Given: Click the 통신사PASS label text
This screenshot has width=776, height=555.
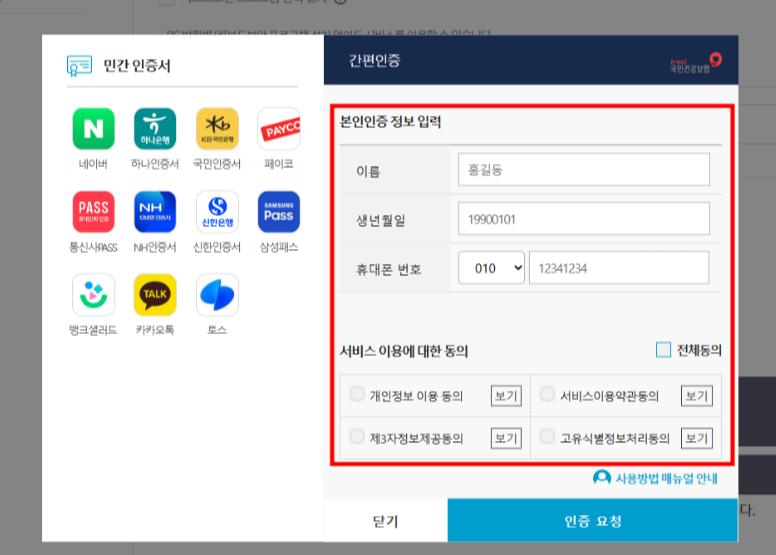Looking at the screenshot, I should (x=93, y=247).
